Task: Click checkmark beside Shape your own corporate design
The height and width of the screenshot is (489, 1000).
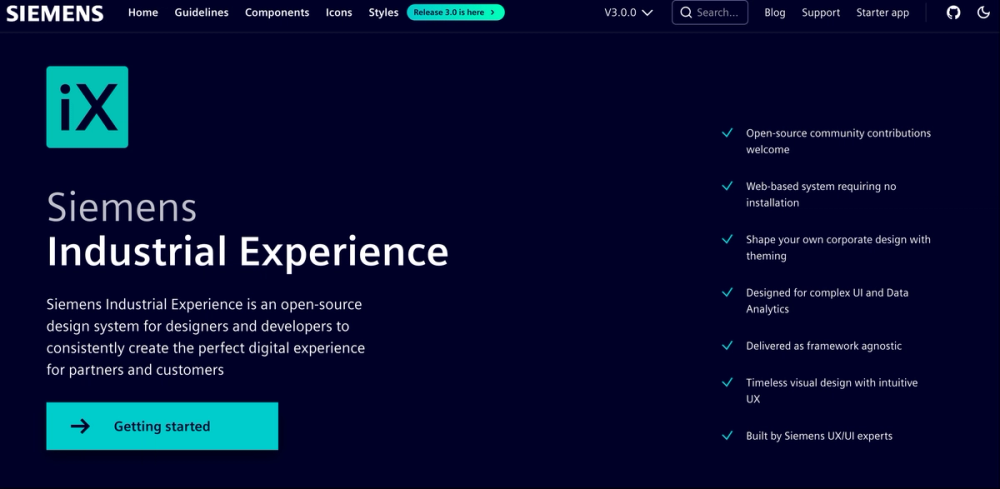Action: 727,239
